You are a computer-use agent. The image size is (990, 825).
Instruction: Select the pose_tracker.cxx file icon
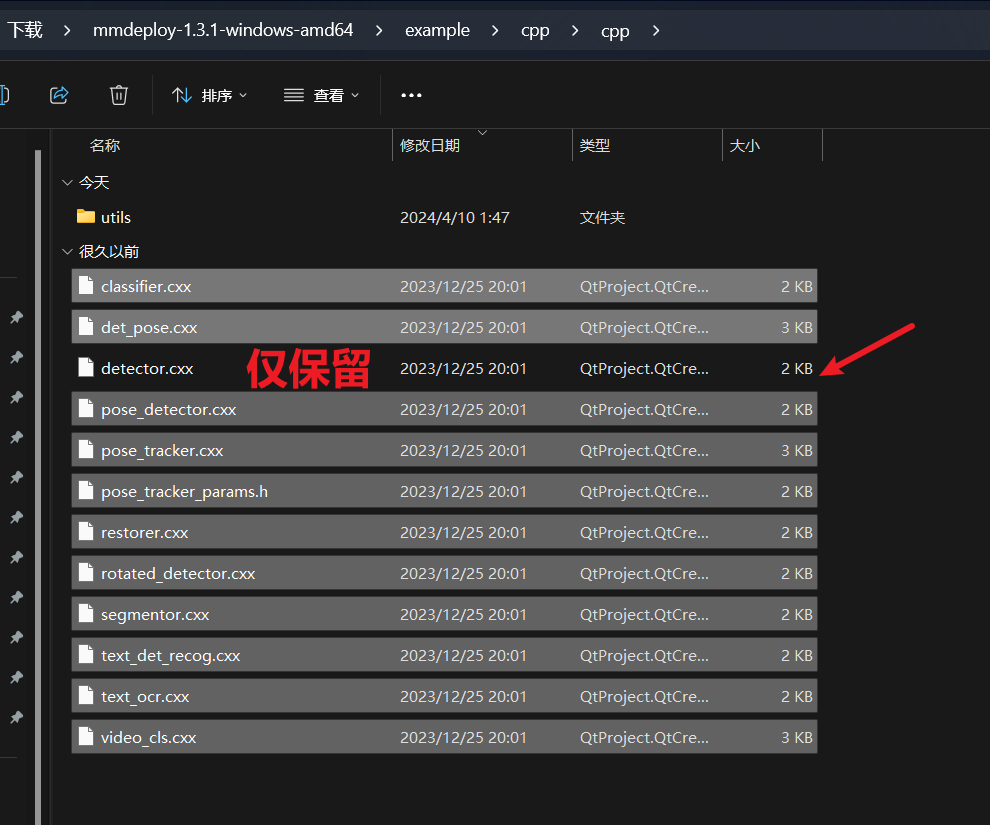point(86,450)
